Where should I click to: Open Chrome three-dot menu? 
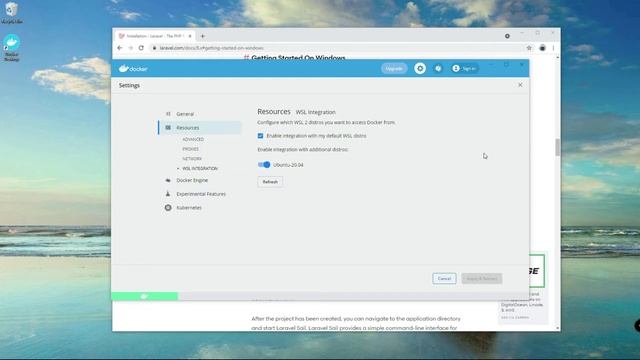553,48
